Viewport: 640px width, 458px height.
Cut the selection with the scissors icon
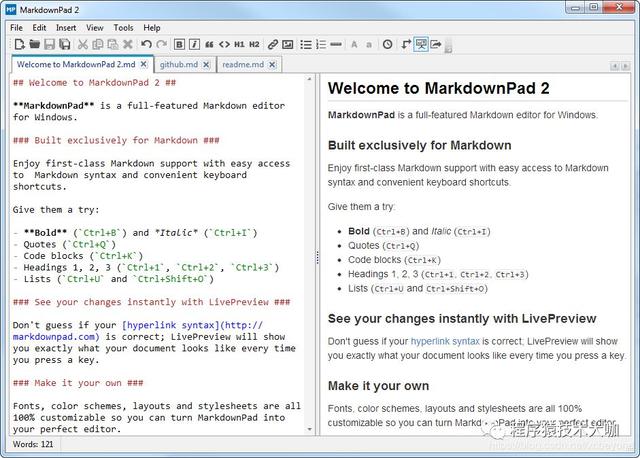coord(83,44)
